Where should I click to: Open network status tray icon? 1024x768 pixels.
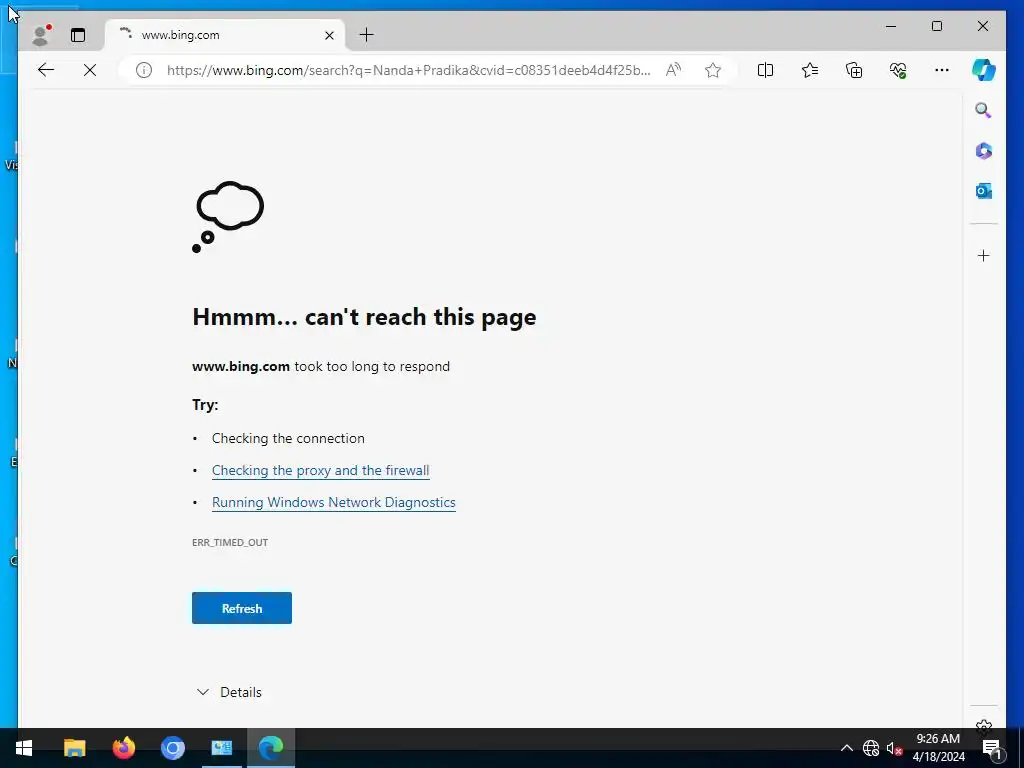871,748
